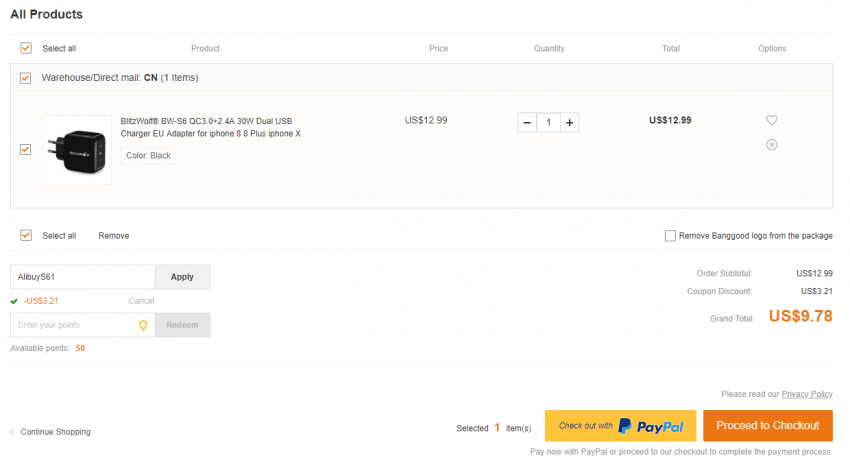Viewport: 850px width, 469px height.
Task: Click the Color: Black option tag
Action: point(148,156)
